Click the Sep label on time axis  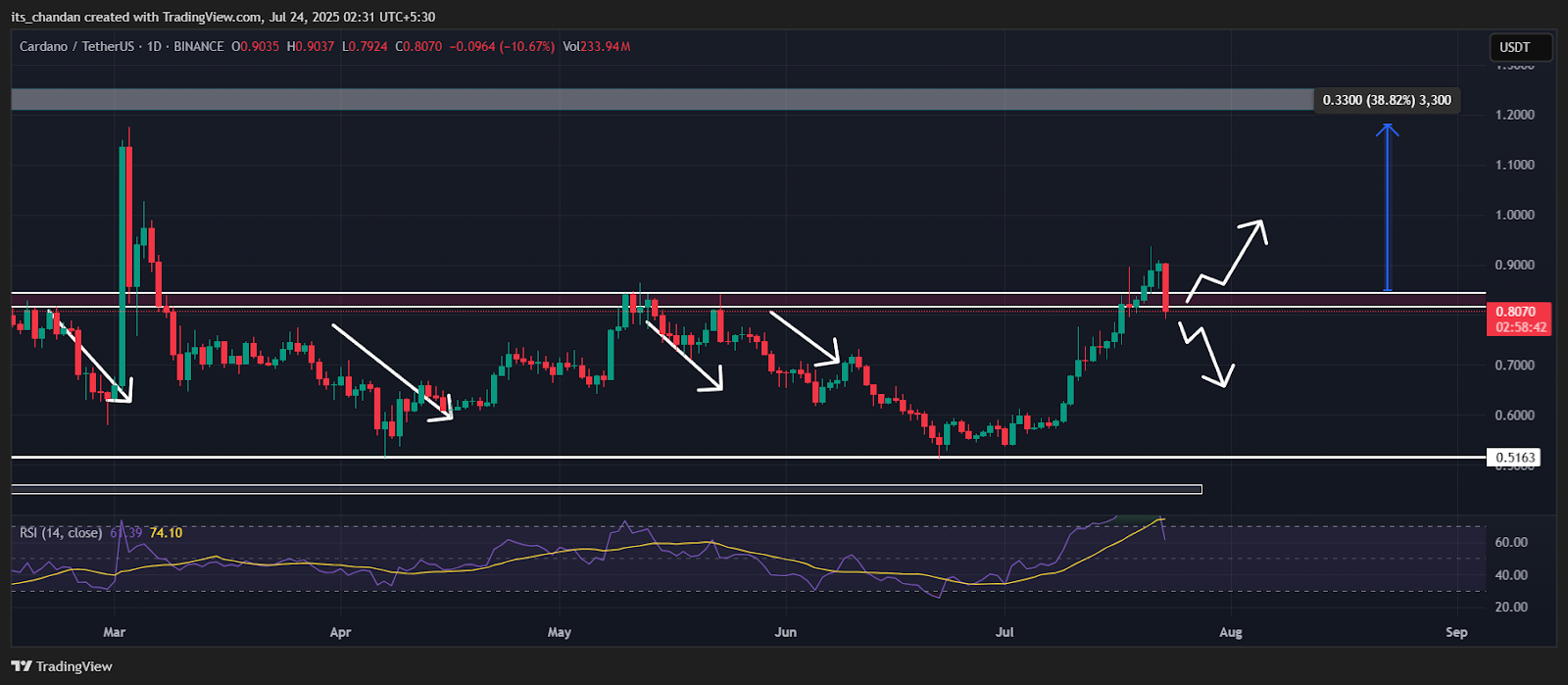1456,632
